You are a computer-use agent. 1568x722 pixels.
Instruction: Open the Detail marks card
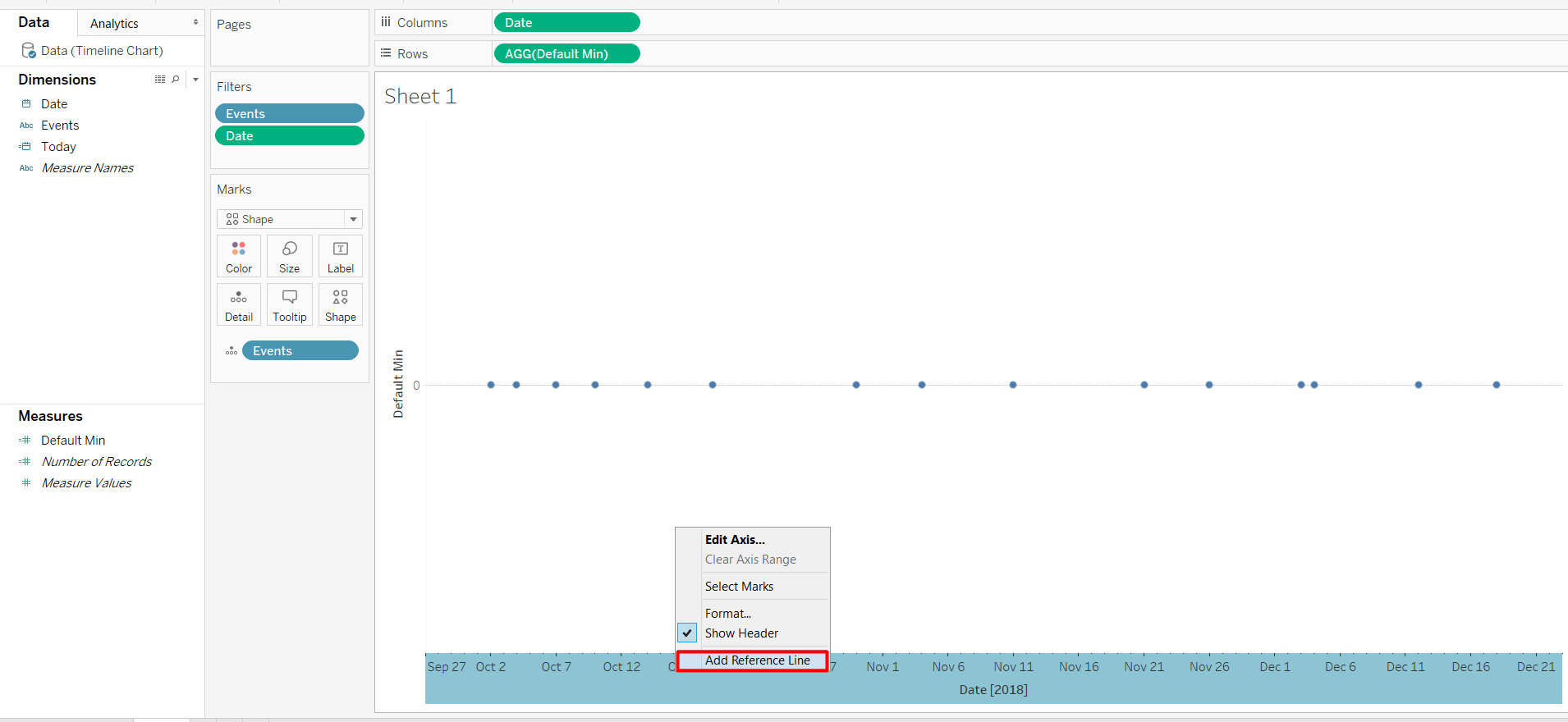click(x=239, y=304)
